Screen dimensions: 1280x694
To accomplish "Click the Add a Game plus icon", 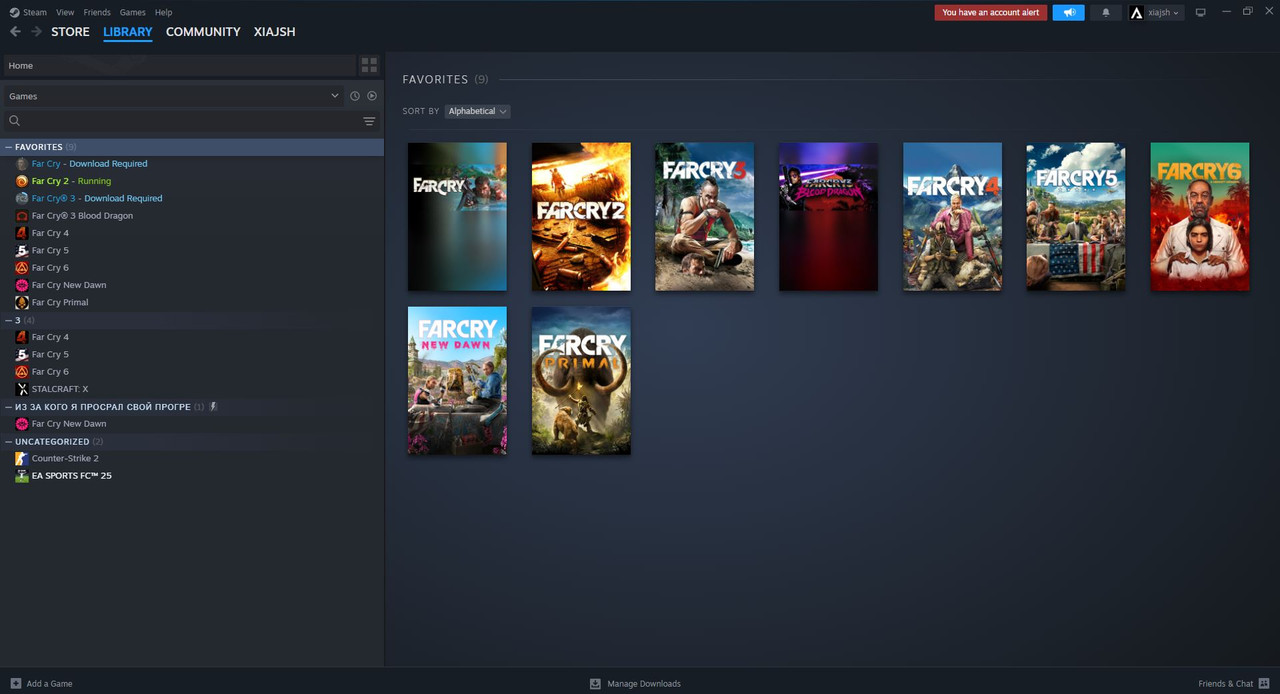I will [15, 683].
